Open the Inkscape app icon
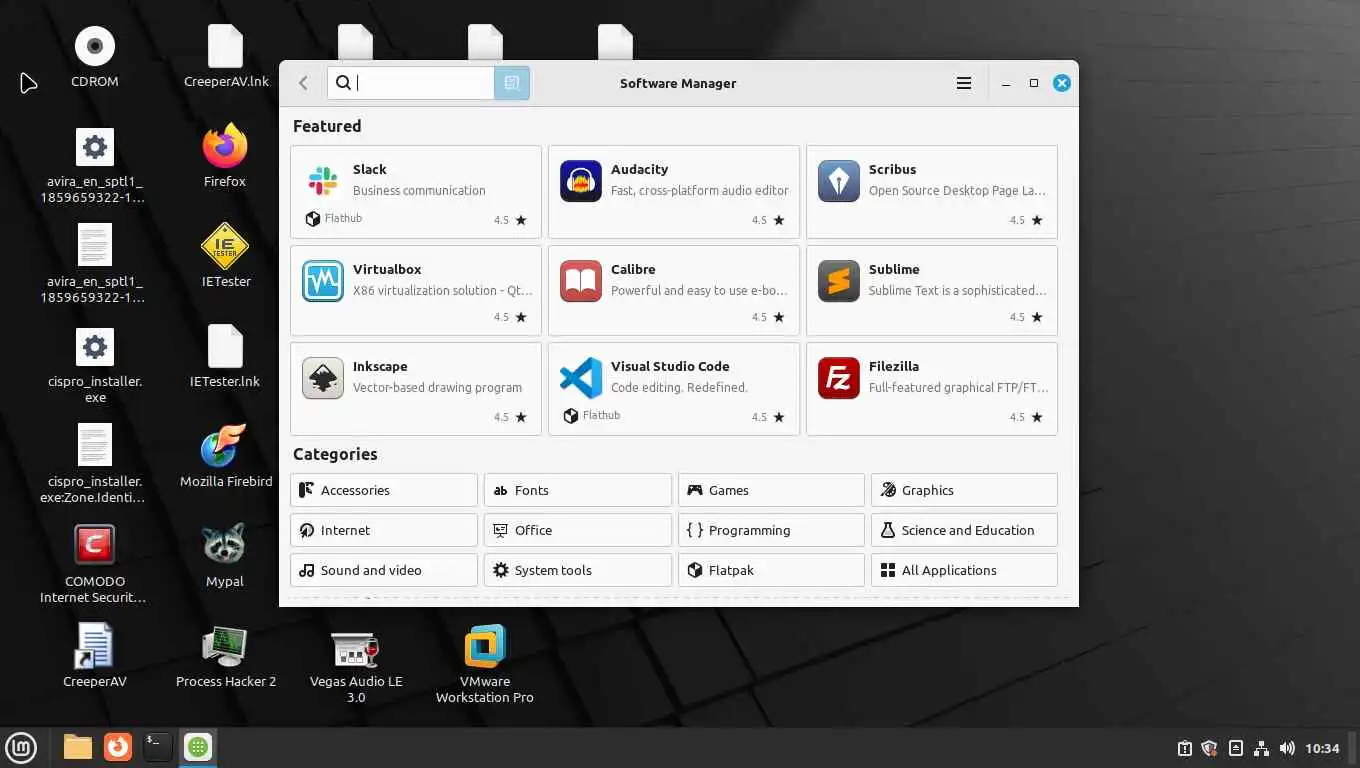This screenshot has width=1360, height=768. click(x=322, y=378)
